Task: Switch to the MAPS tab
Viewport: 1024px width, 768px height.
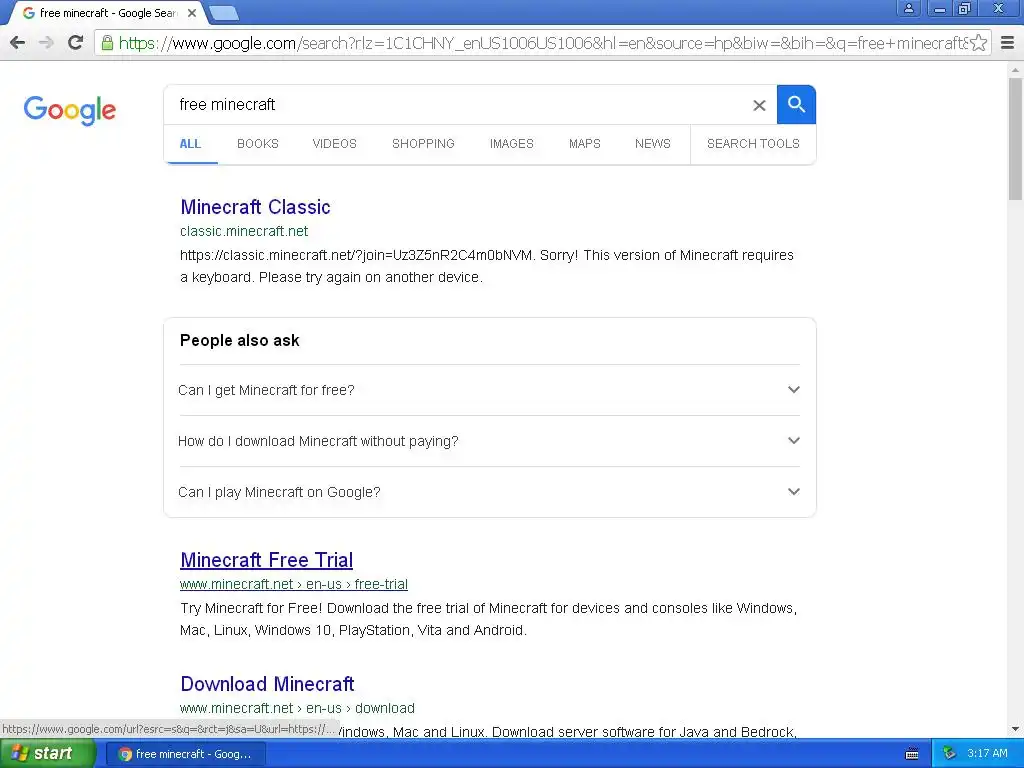Action: pyautogui.click(x=584, y=144)
